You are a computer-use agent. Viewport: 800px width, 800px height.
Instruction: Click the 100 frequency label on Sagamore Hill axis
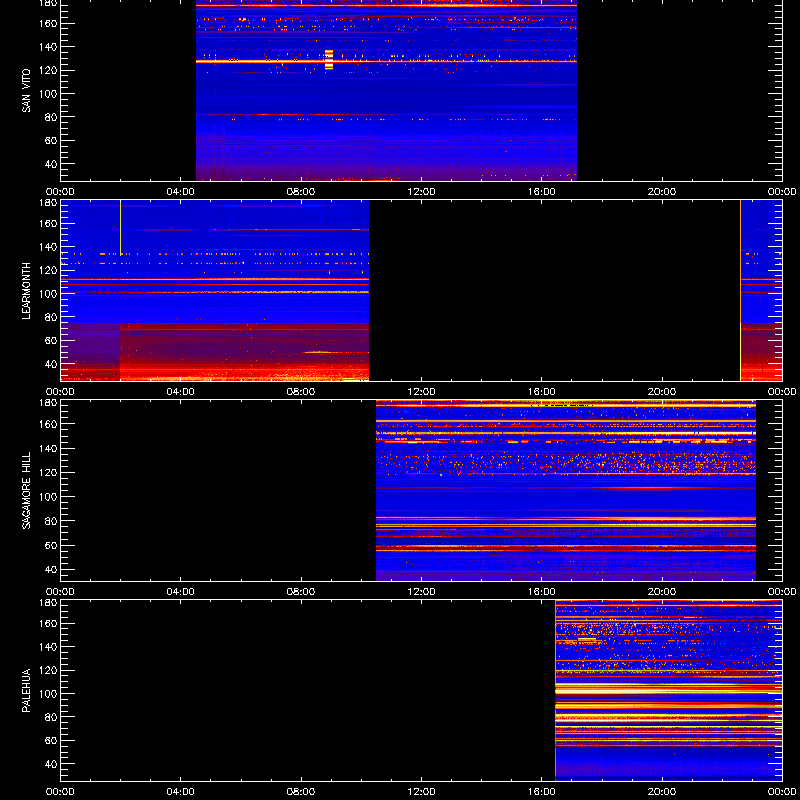coord(48,497)
